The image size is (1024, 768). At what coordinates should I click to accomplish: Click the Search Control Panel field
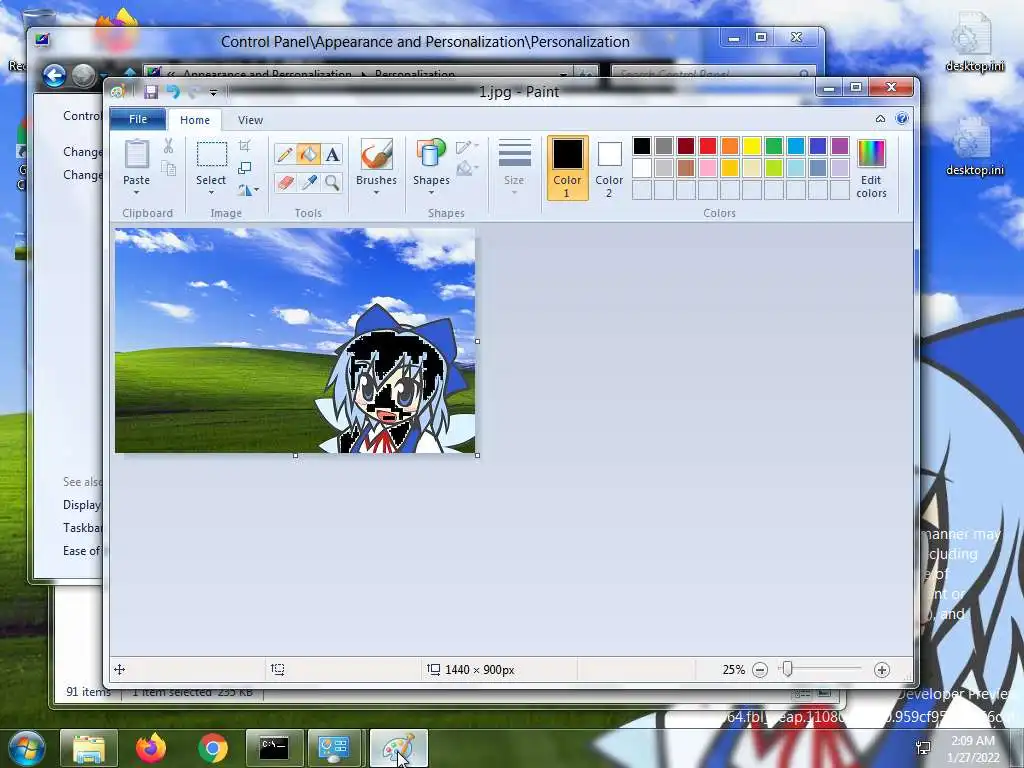pos(713,74)
